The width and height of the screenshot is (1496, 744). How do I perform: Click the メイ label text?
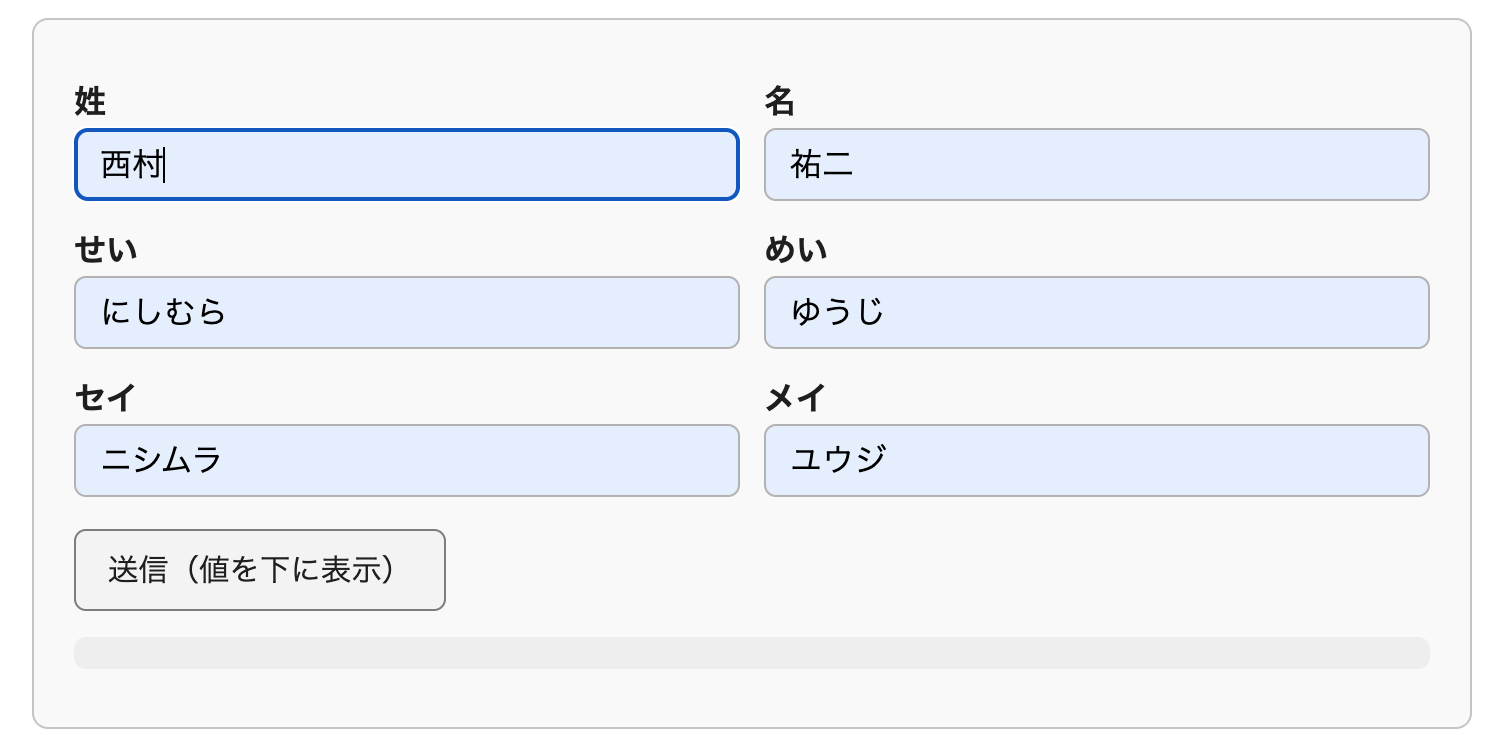coord(795,398)
